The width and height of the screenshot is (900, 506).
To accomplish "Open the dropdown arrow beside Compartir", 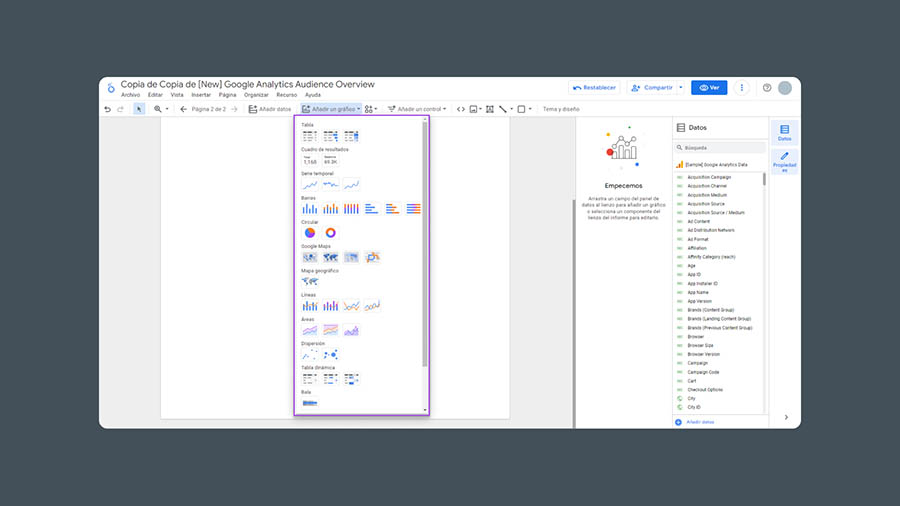I will point(681,88).
